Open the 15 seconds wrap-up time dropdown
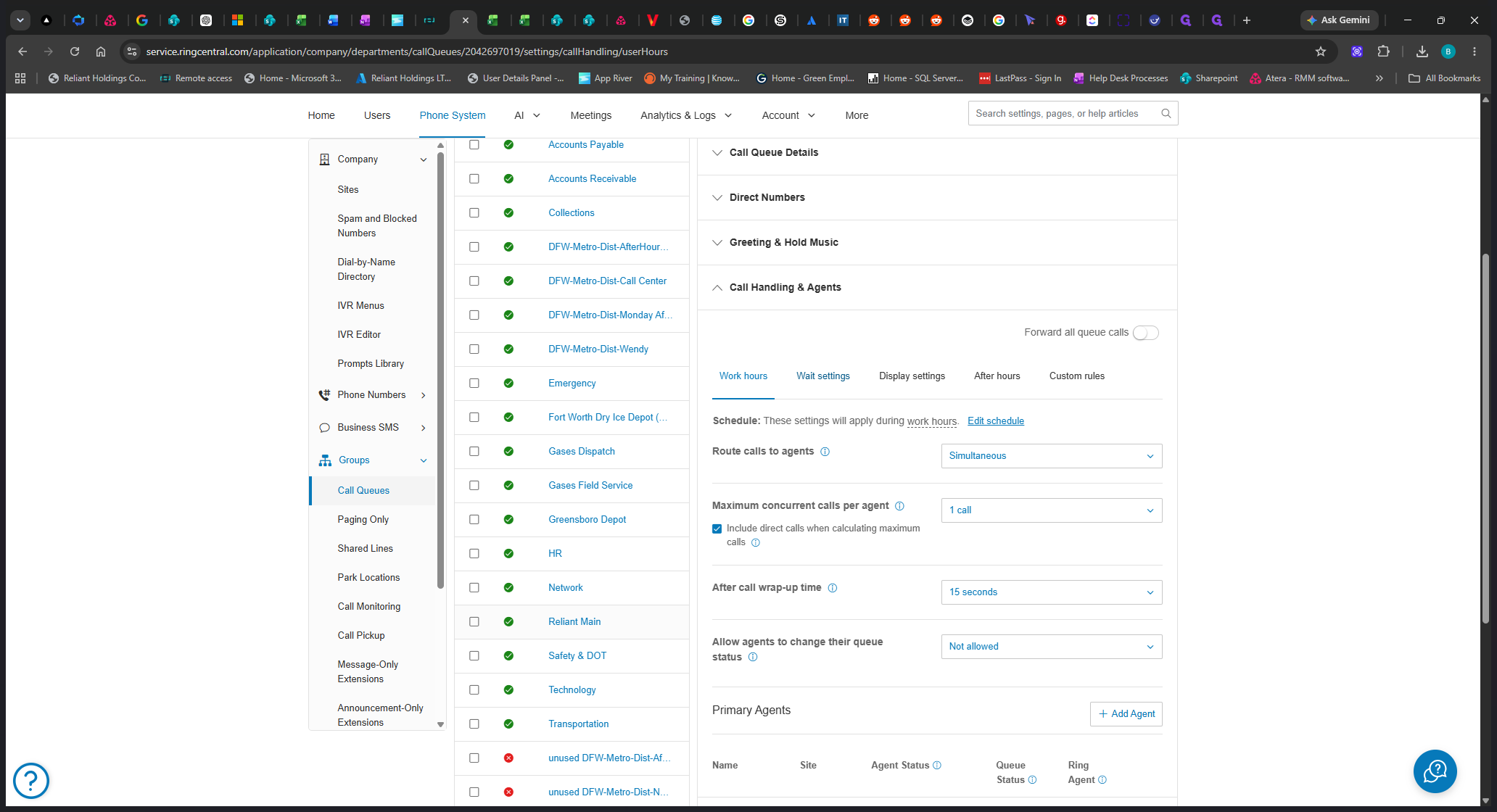 pos(1052,592)
